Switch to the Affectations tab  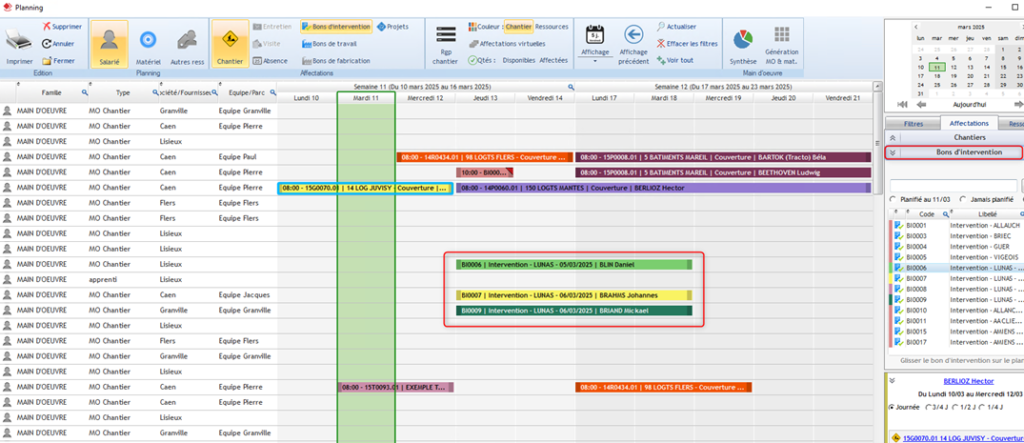click(x=968, y=123)
